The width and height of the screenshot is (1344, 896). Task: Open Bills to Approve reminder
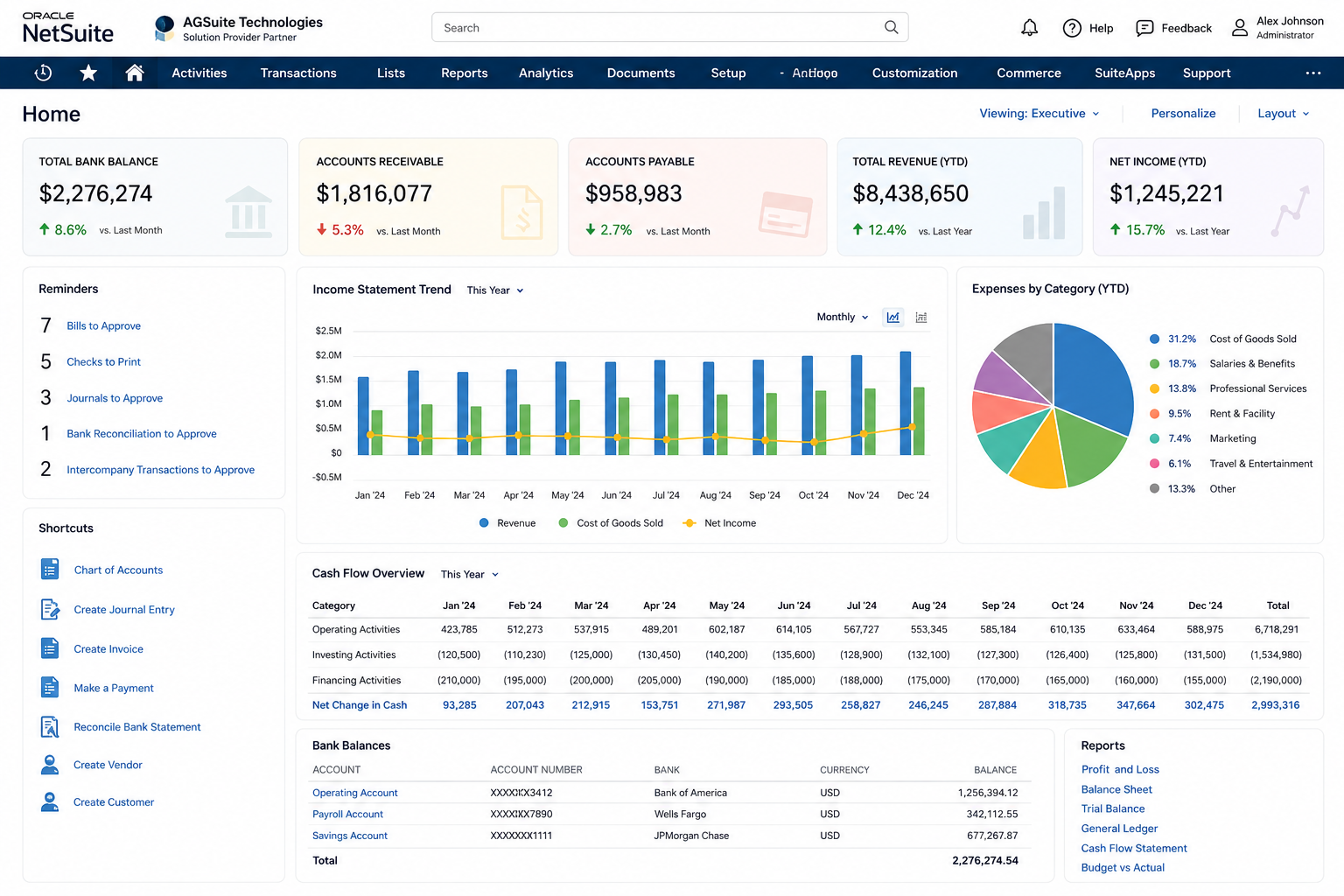tap(103, 326)
